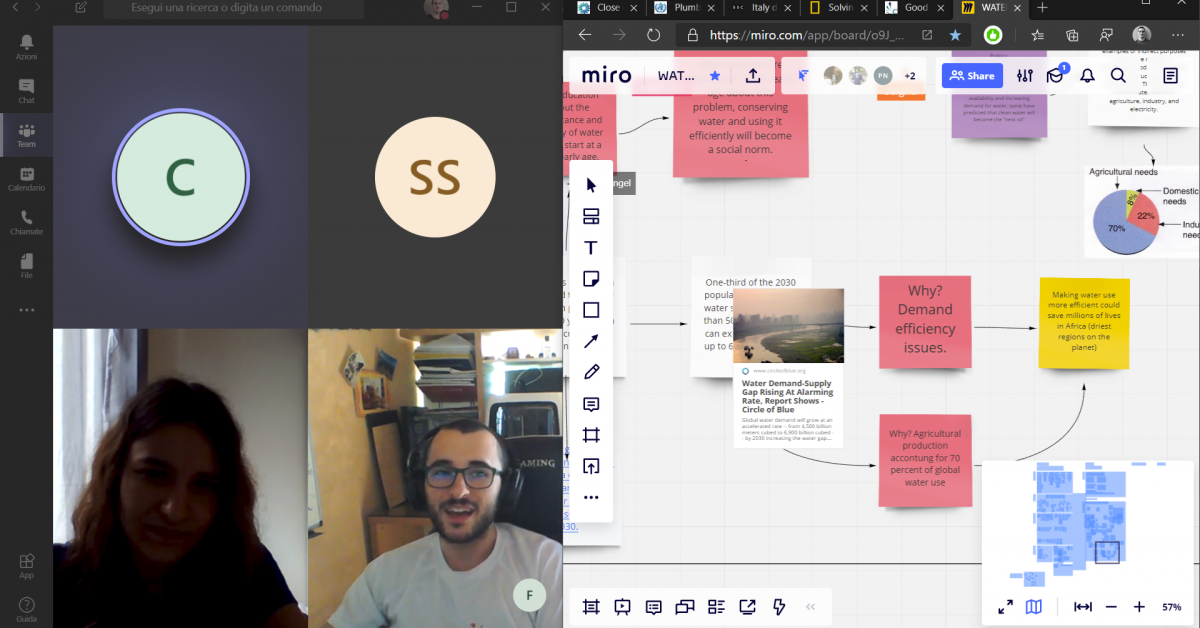The image size is (1200, 628).
Task: Select the Text tool in Miro toolbar
Action: click(x=591, y=248)
